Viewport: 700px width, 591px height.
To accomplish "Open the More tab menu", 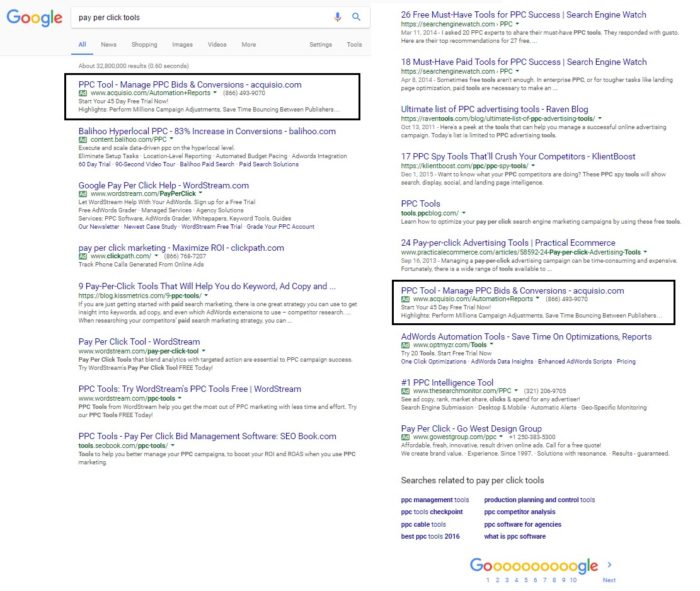I will click(249, 45).
